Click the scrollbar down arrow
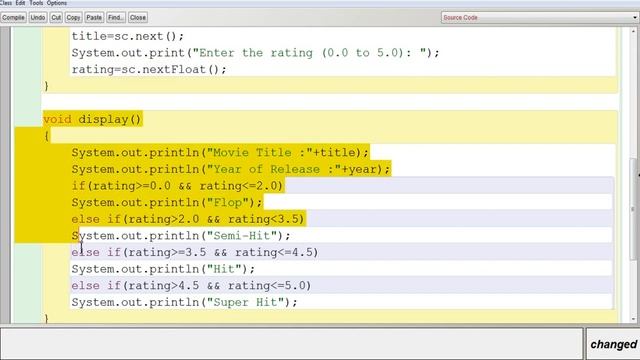The height and width of the screenshot is (360, 640). (634, 319)
